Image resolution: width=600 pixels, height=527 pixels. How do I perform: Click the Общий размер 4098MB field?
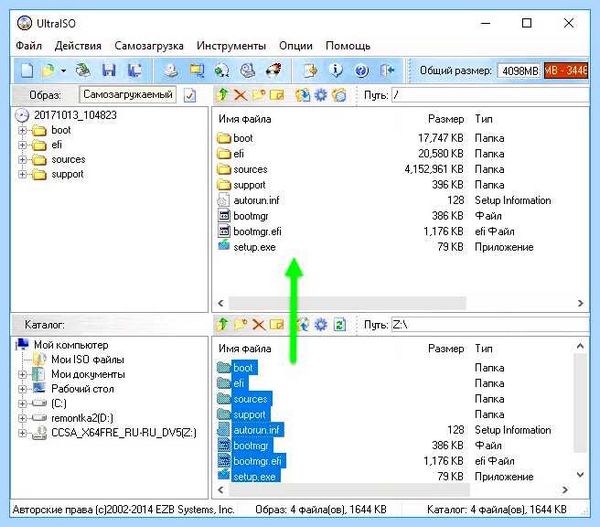point(519,71)
